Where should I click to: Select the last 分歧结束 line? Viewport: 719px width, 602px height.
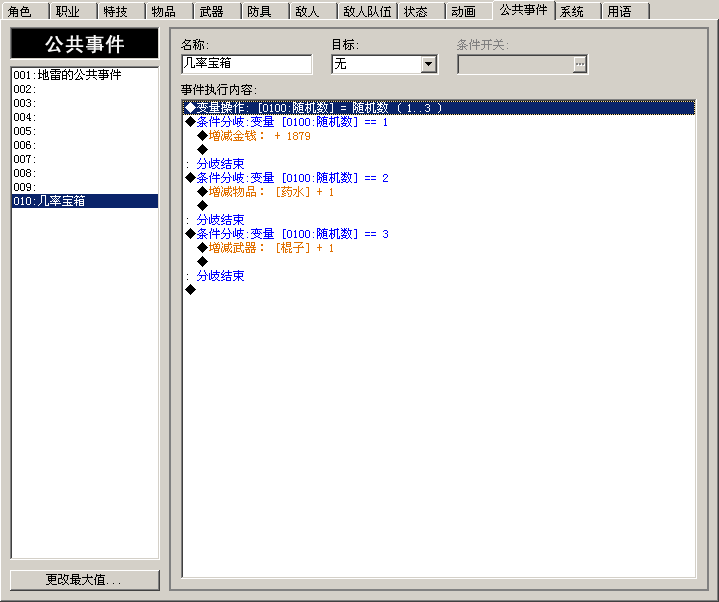point(439,276)
